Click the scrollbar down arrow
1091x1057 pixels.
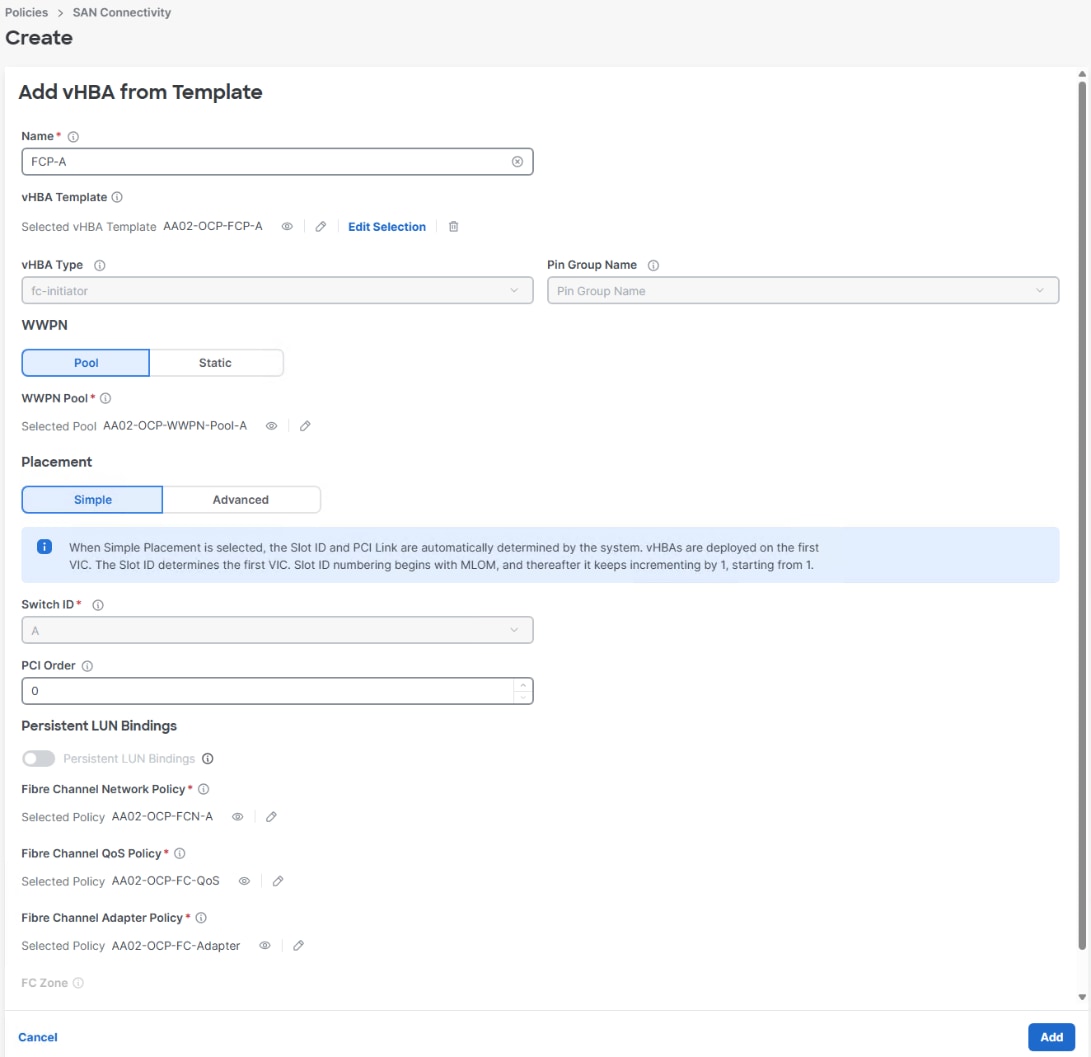point(1082,997)
